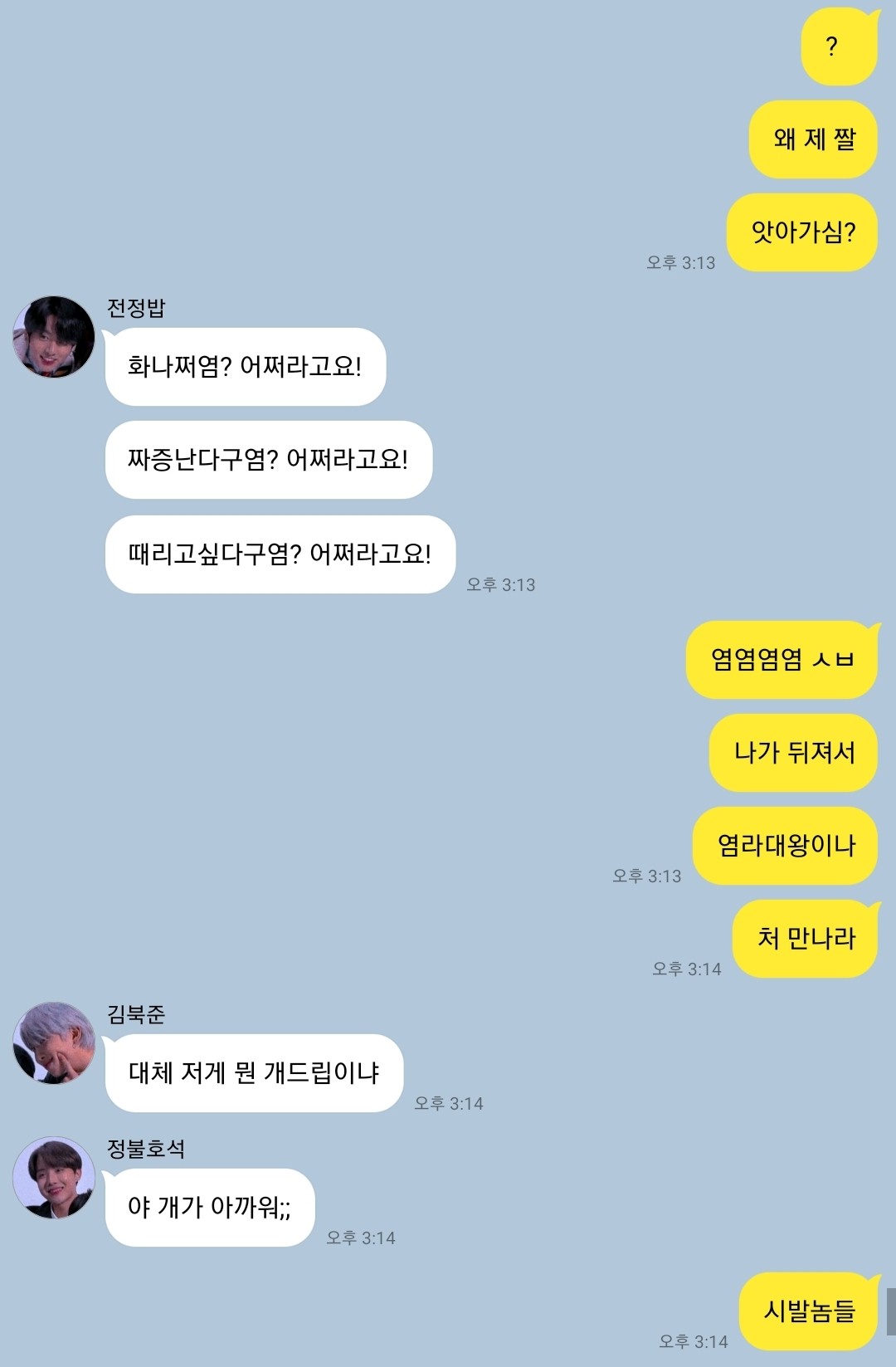Select the '화나쩌염? 어쩌라고요!' message
The height and width of the screenshot is (1367, 896).
coord(246,367)
